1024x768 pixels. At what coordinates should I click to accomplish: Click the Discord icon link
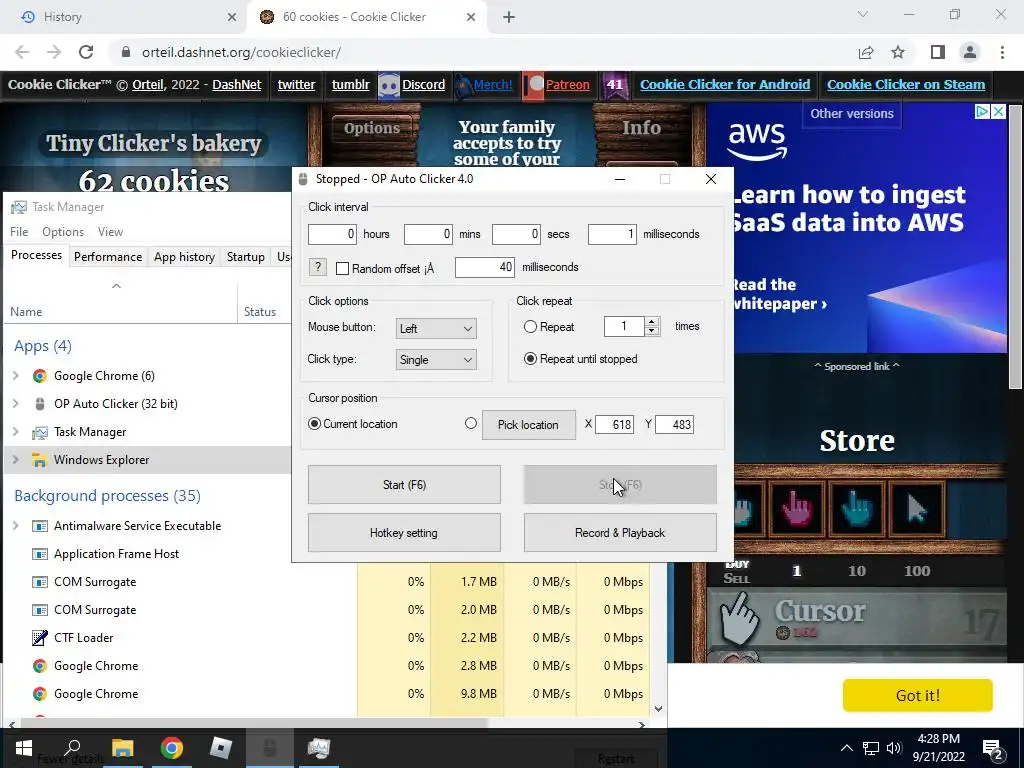(x=389, y=86)
